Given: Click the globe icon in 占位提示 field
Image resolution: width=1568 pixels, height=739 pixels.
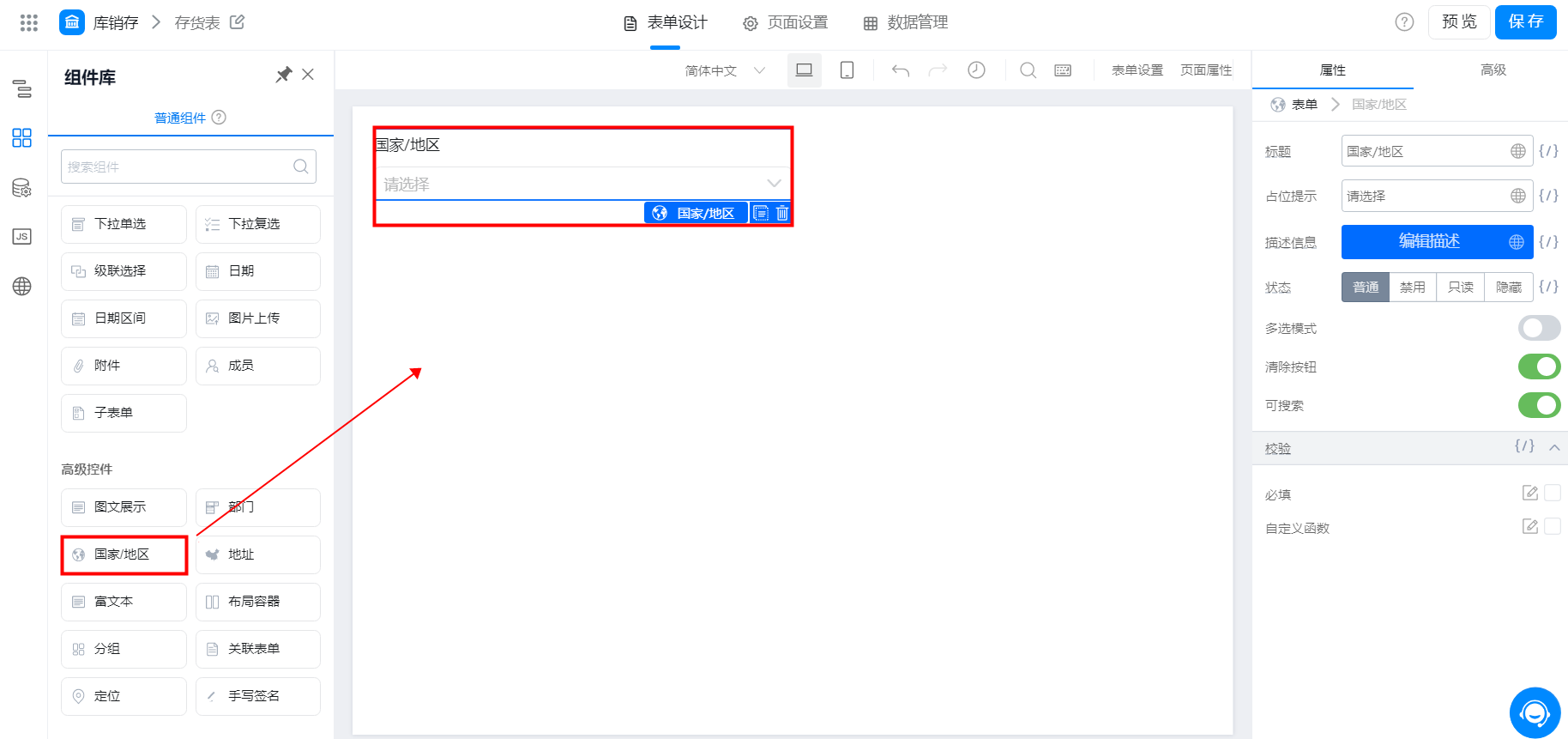Looking at the screenshot, I should coord(1518,196).
